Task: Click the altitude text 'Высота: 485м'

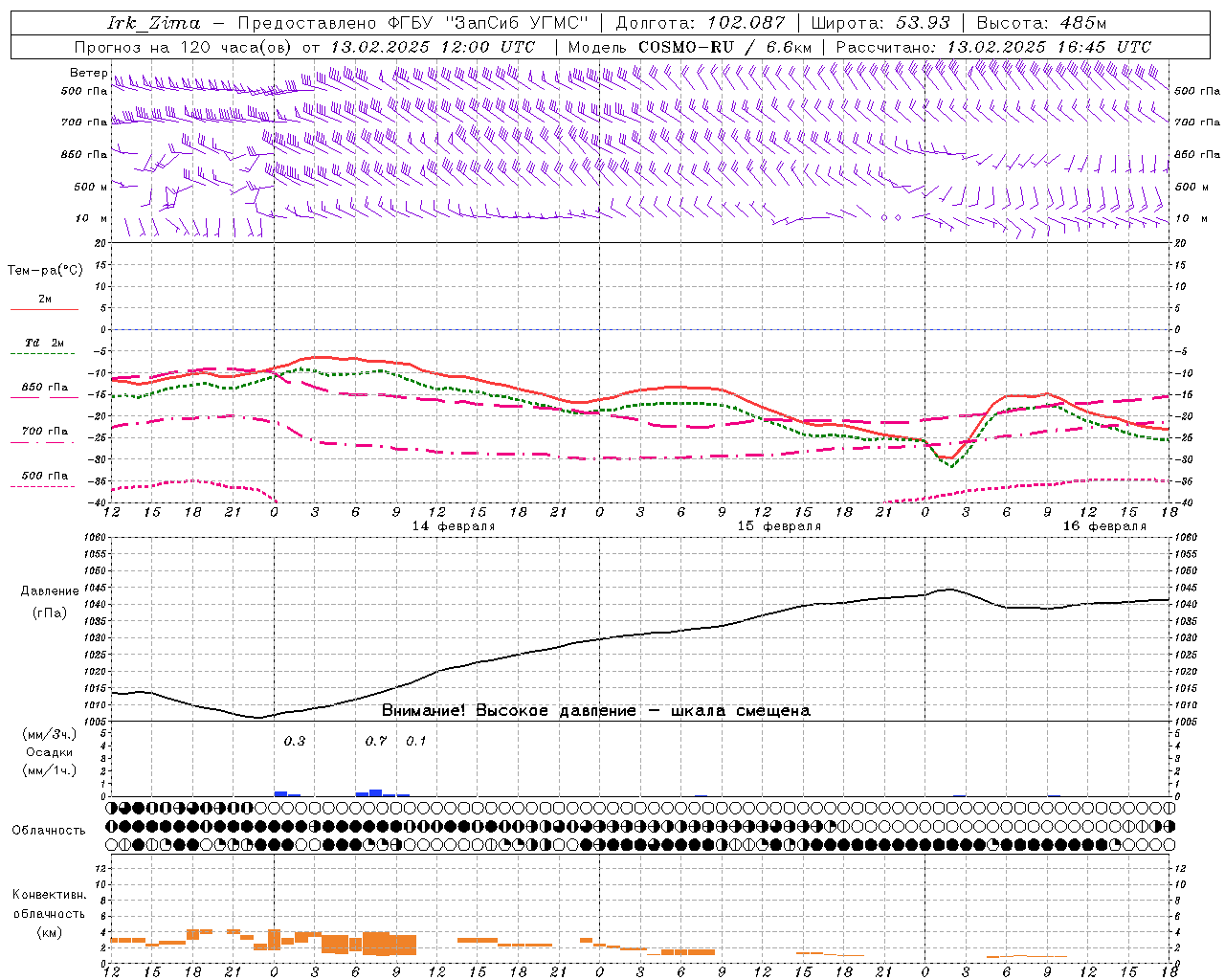Action: point(1040,23)
